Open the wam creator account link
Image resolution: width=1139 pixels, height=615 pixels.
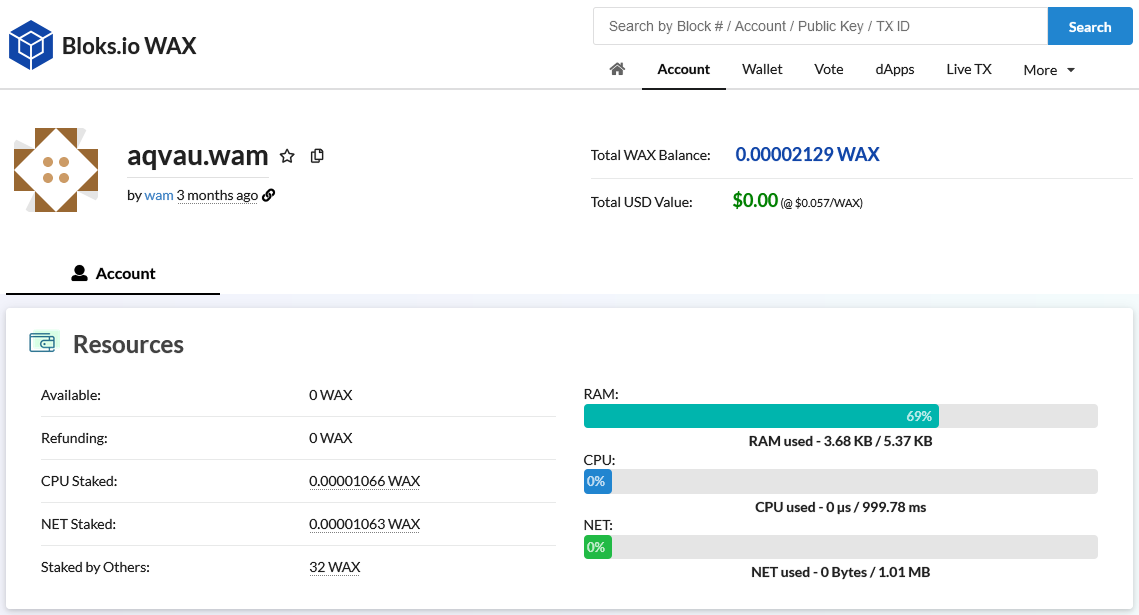tap(159, 195)
